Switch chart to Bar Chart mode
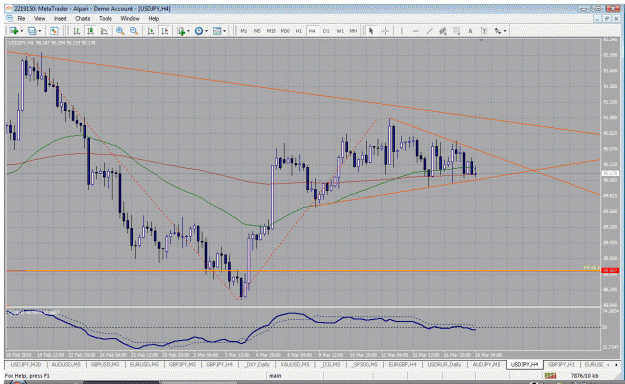The image size is (625, 384). click(76, 31)
